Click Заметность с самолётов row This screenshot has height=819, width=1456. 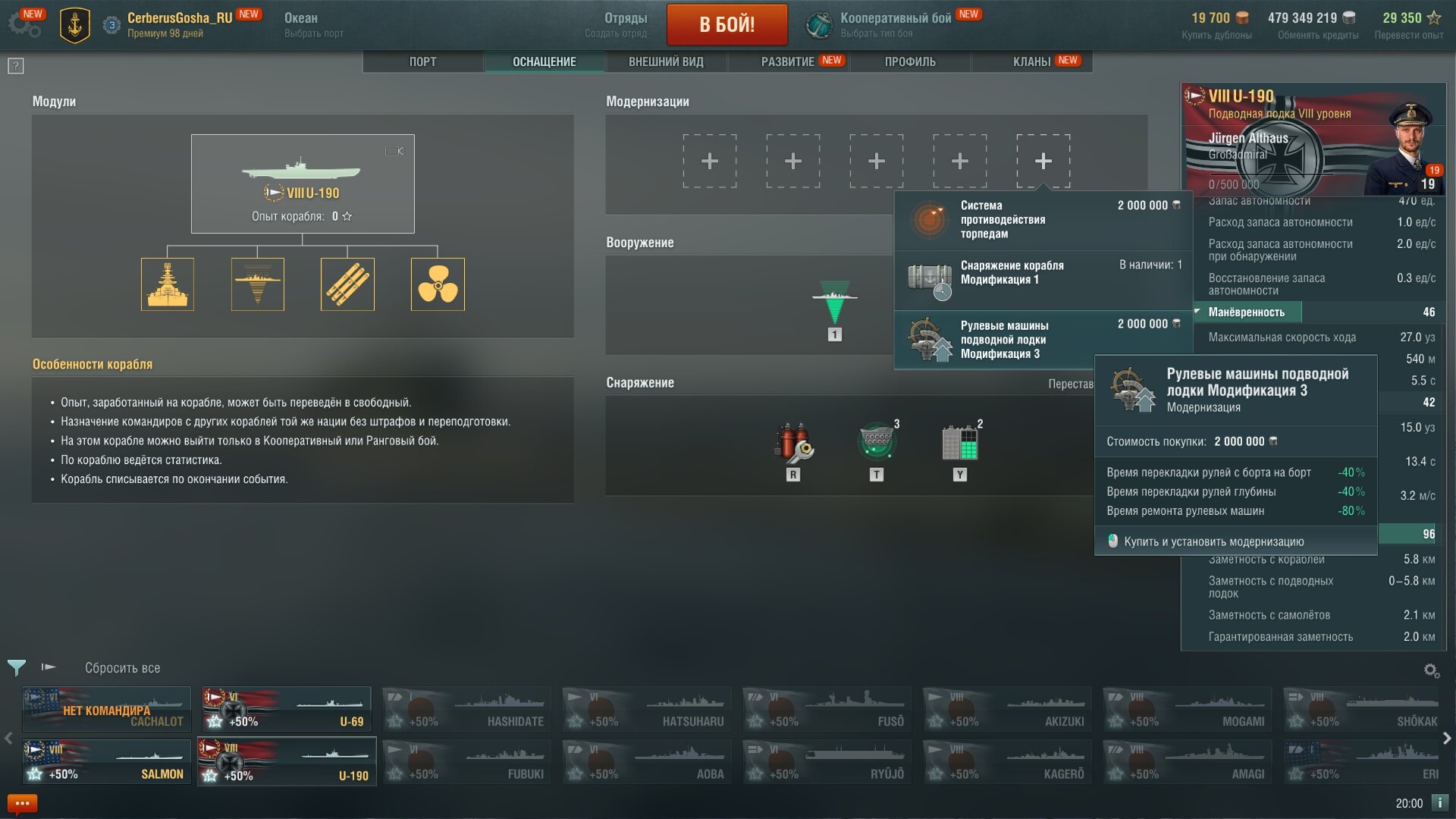[1321, 615]
